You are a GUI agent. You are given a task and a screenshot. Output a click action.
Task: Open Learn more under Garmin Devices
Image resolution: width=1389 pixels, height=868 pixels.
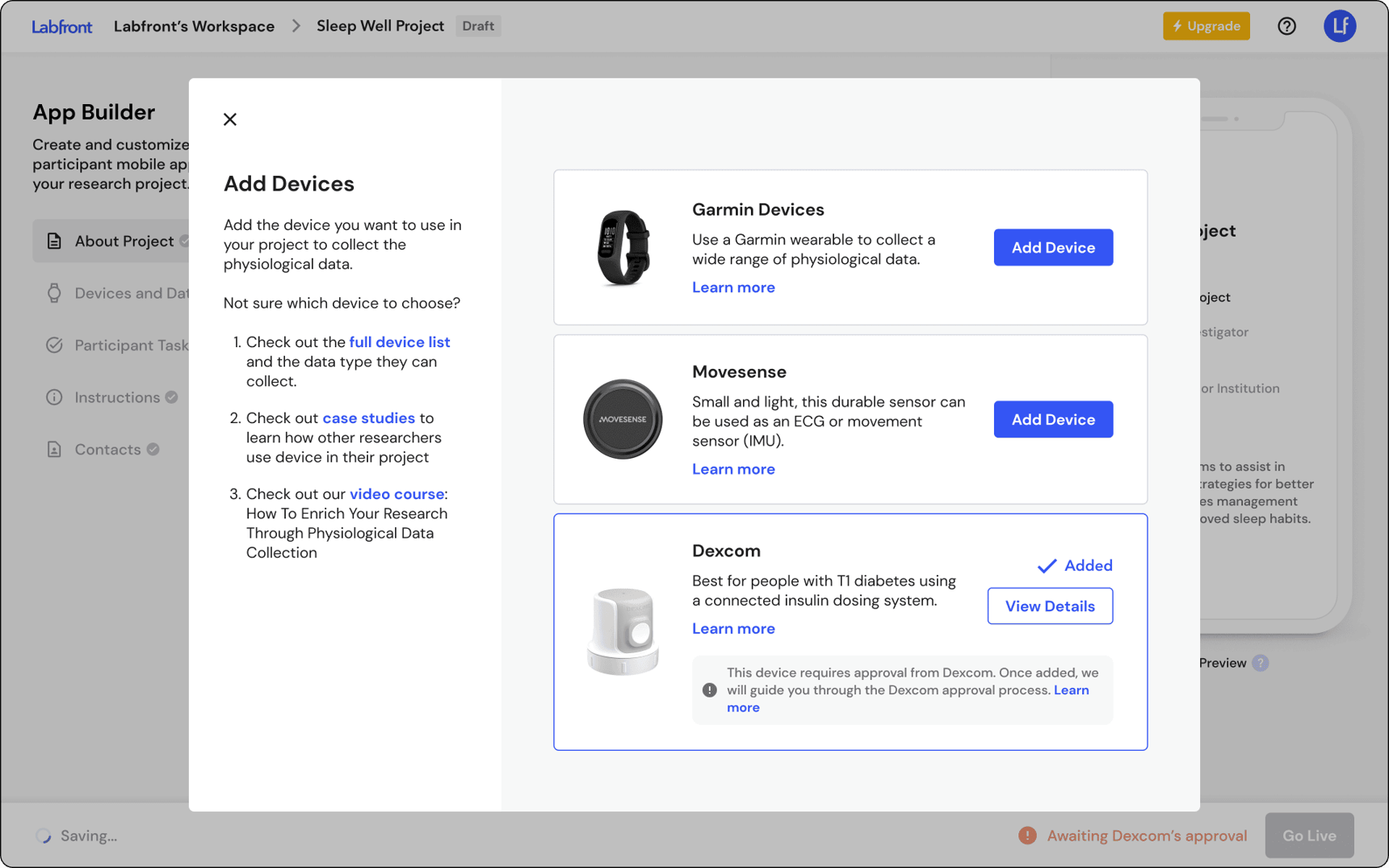[733, 287]
